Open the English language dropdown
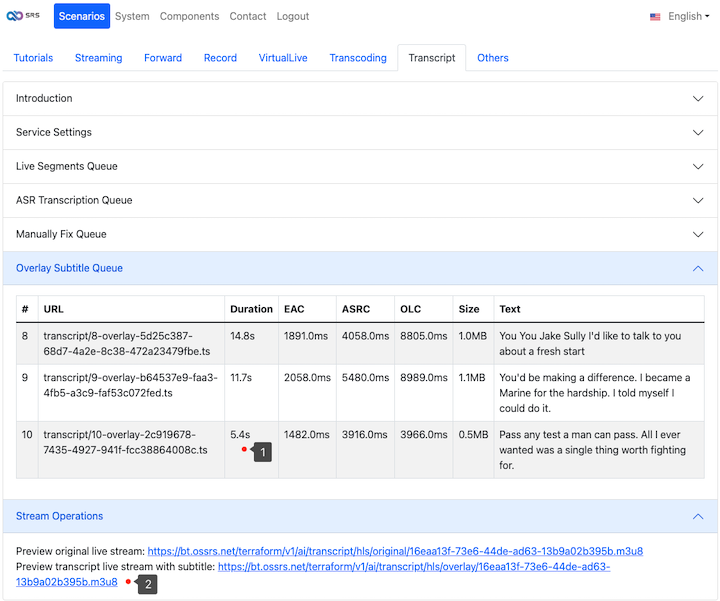This screenshot has width=720, height=601. point(688,17)
